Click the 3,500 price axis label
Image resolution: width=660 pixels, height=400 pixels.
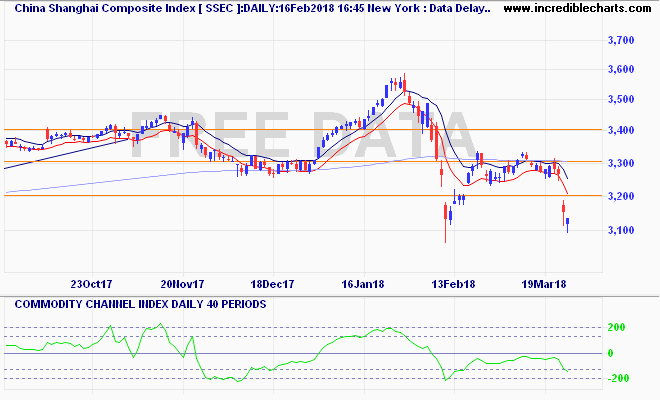coord(622,100)
